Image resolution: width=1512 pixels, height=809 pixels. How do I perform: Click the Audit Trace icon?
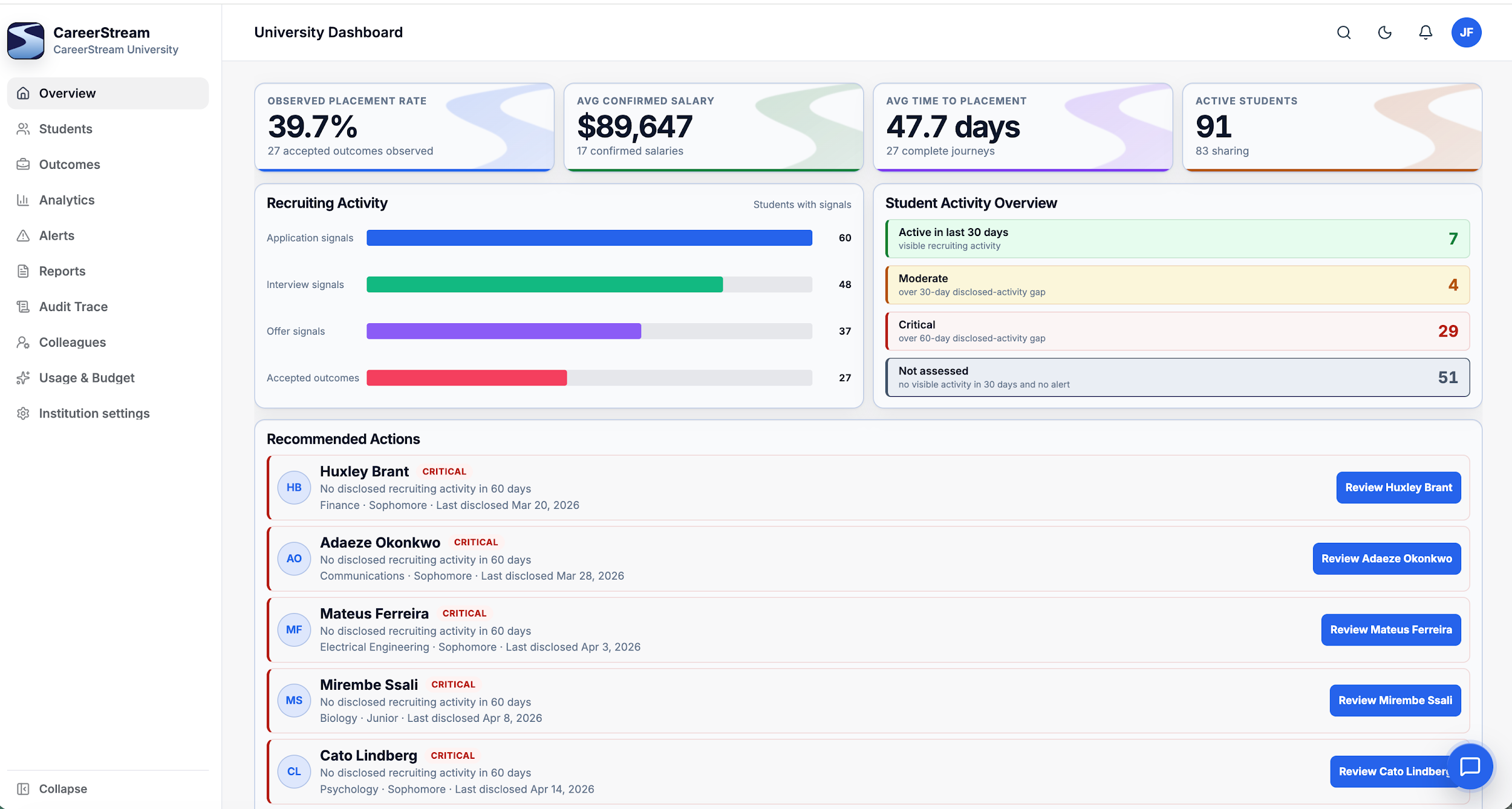click(x=23, y=307)
